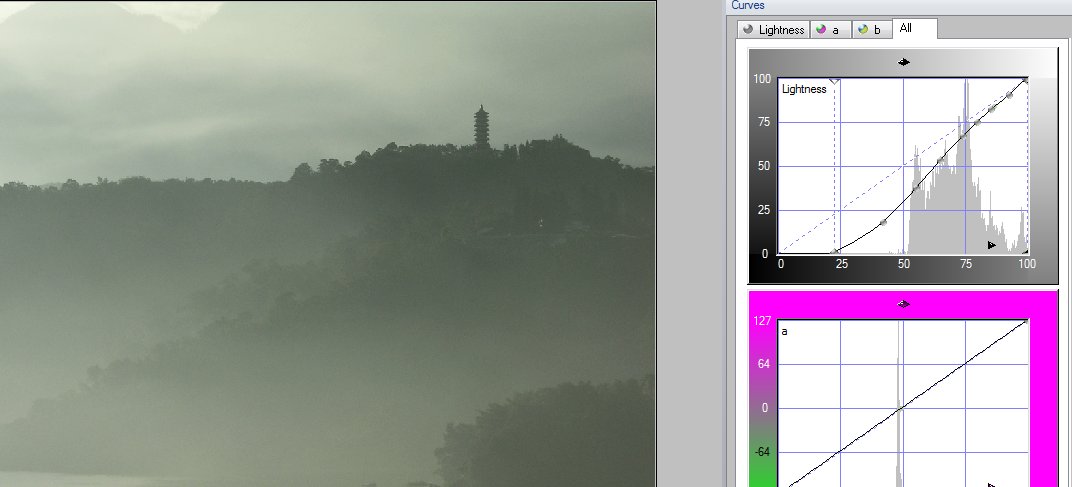
Task: Click the 'Lightness' label inside the curve graph
Action: tap(804, 89)
